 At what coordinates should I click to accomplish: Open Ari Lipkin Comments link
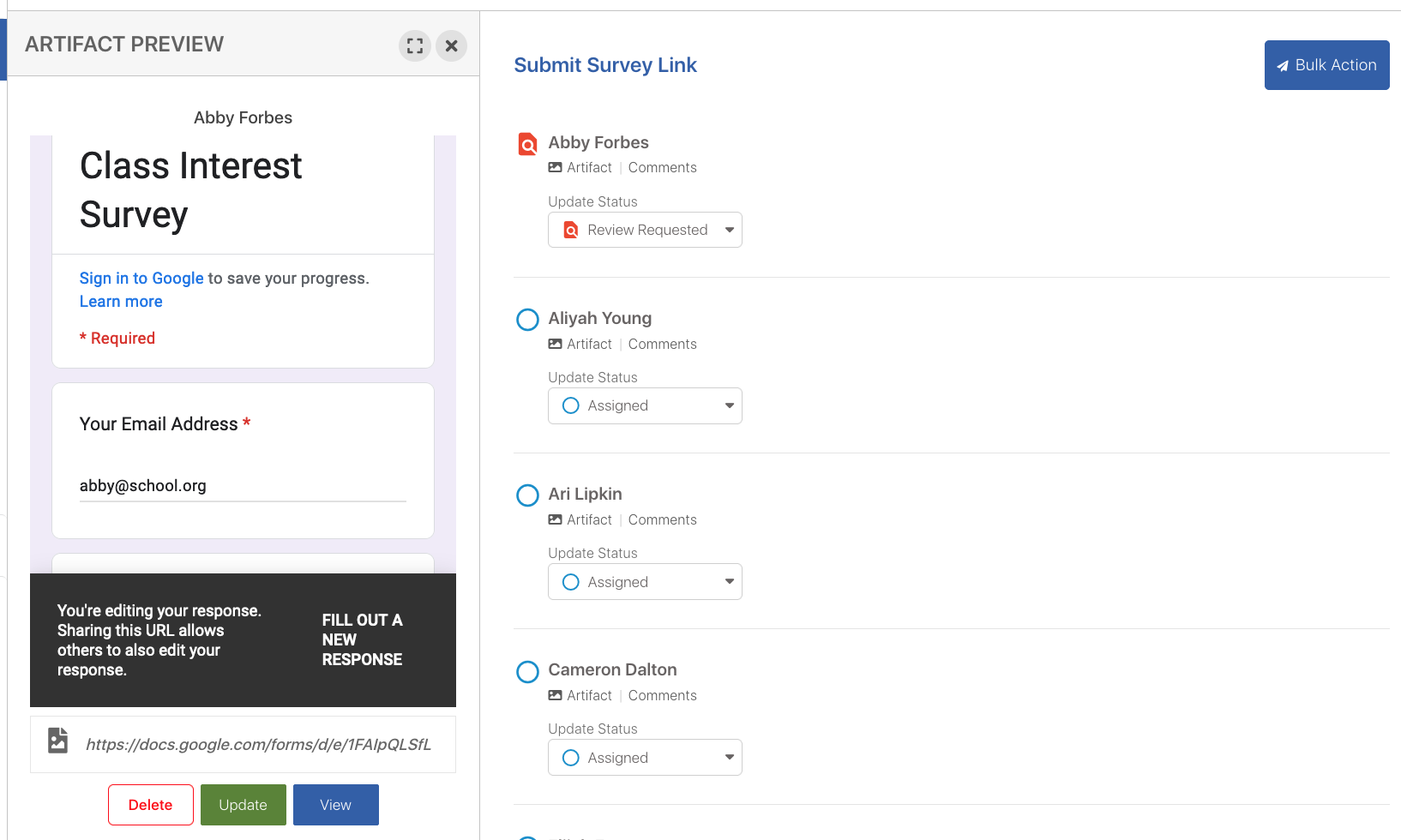[x=662, y=519]
